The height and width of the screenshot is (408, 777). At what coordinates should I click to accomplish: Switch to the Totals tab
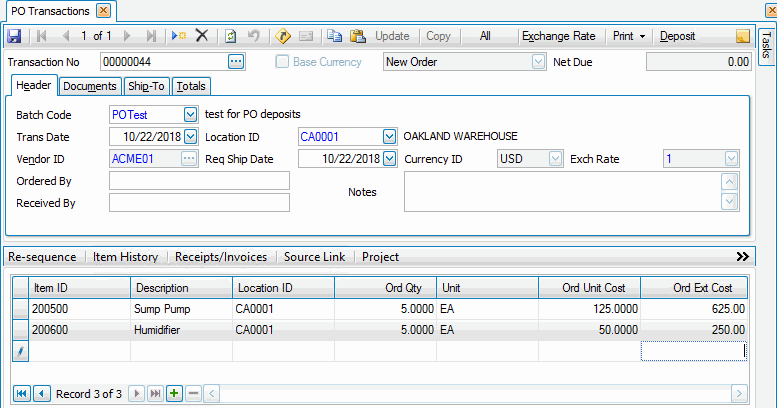191,86
